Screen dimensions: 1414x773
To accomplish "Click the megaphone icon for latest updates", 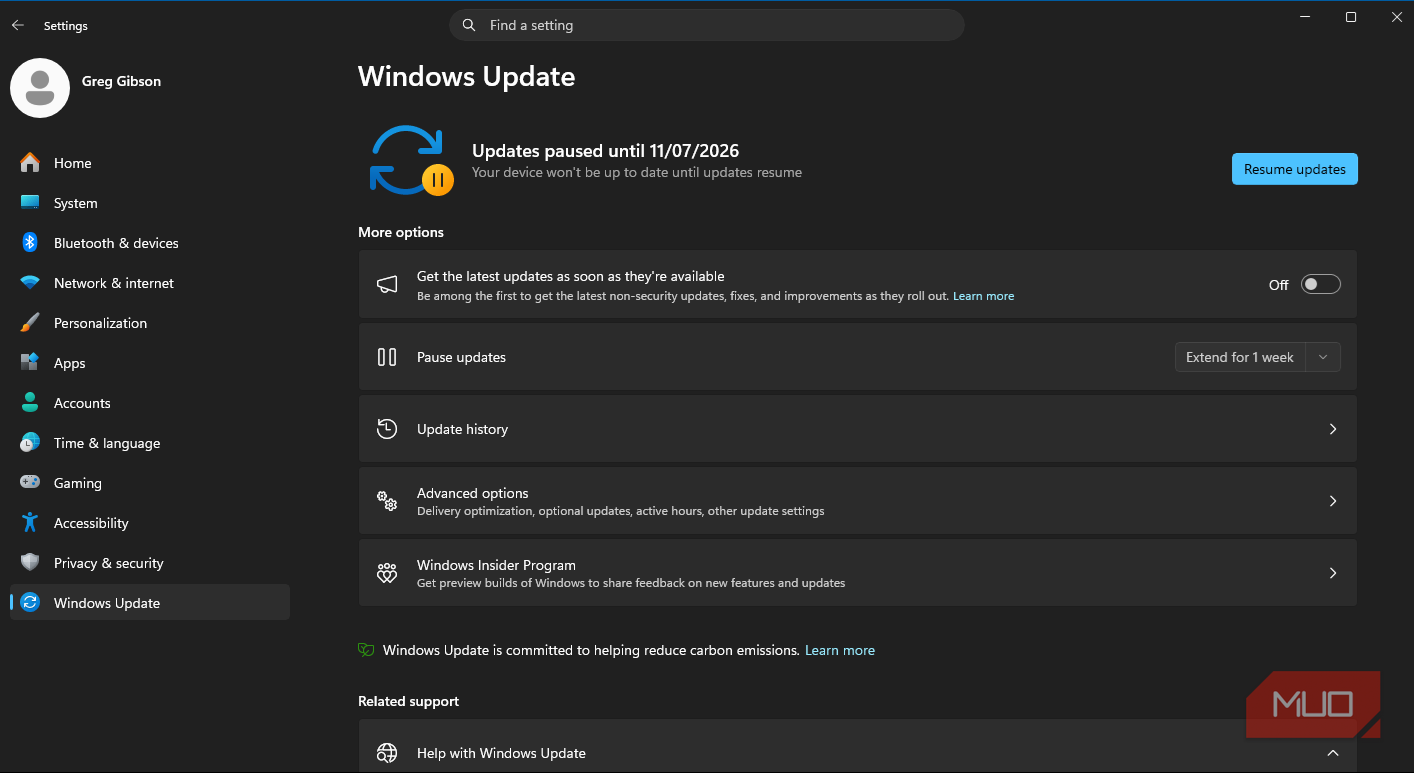I will [x=387, y=285].
